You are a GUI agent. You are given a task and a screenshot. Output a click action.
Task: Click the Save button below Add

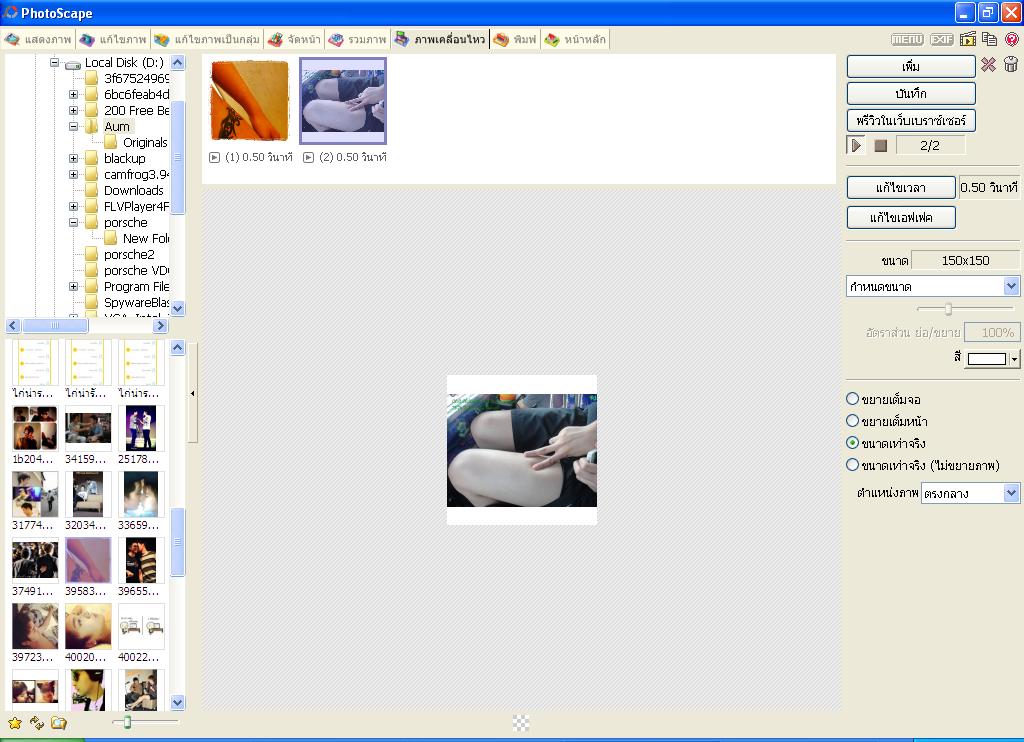[x=911, y=93]
